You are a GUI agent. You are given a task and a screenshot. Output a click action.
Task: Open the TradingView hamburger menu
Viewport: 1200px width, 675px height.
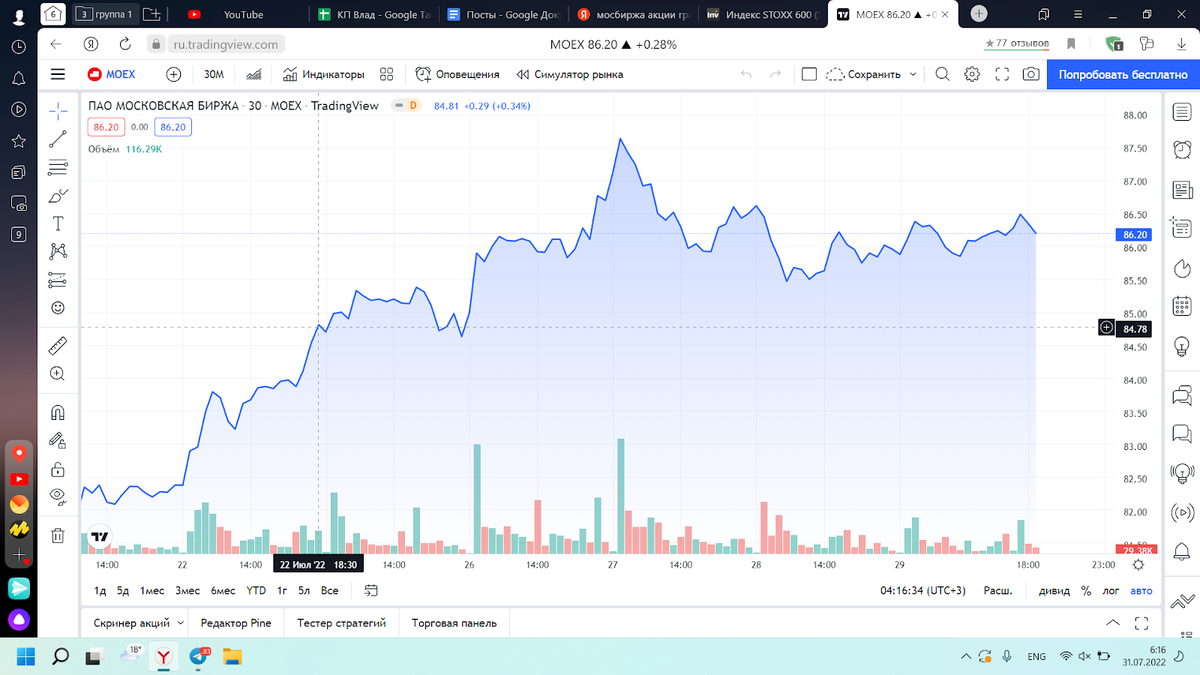point(57,74)
